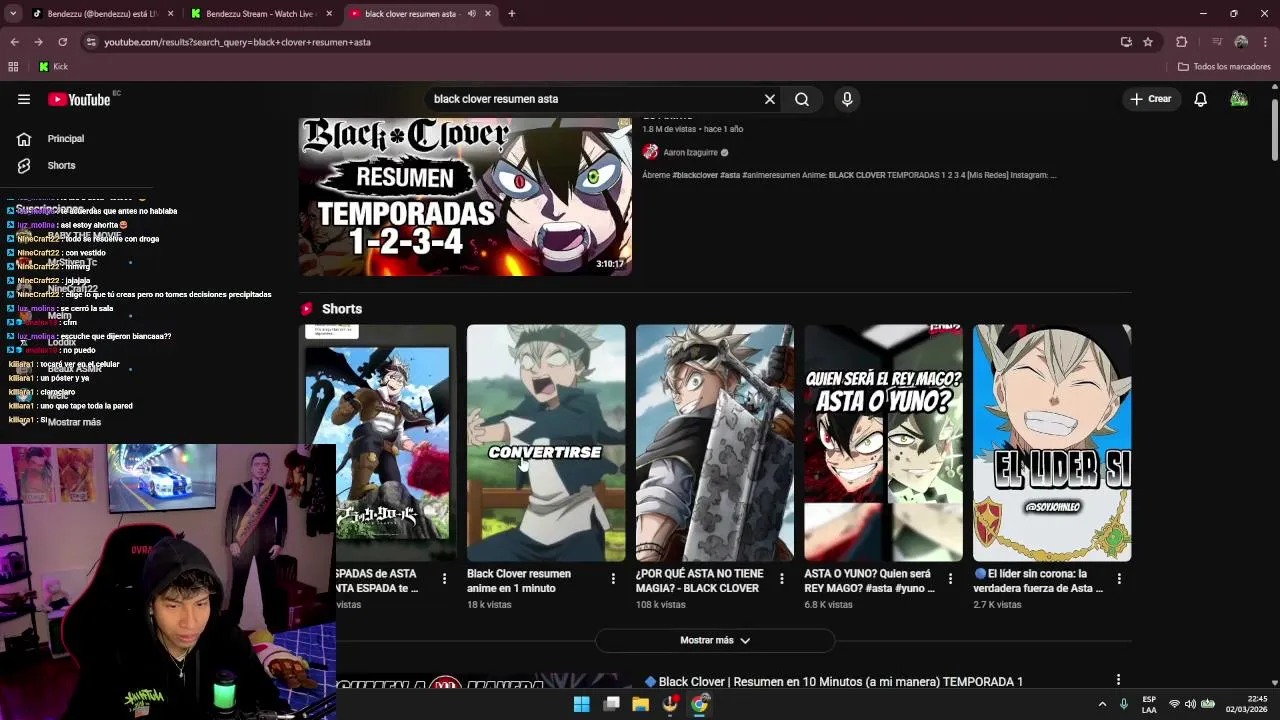Close the Bendezzu TikTok tab
Viewport: 1280px width, 720px height.
[171, 14]
